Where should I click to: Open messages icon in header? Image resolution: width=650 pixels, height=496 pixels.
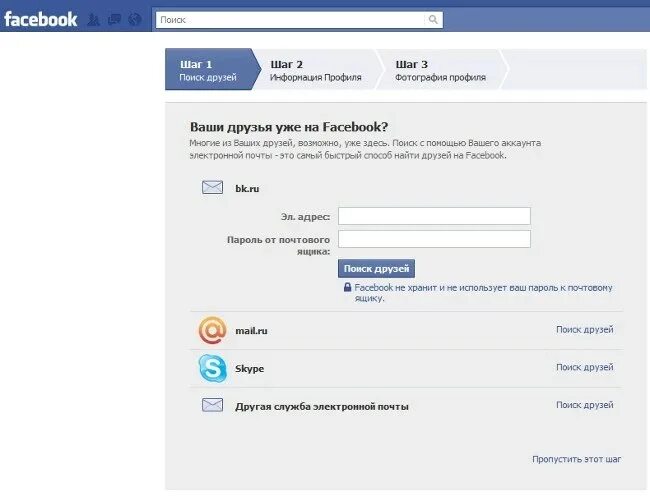[x=114, y=19]
